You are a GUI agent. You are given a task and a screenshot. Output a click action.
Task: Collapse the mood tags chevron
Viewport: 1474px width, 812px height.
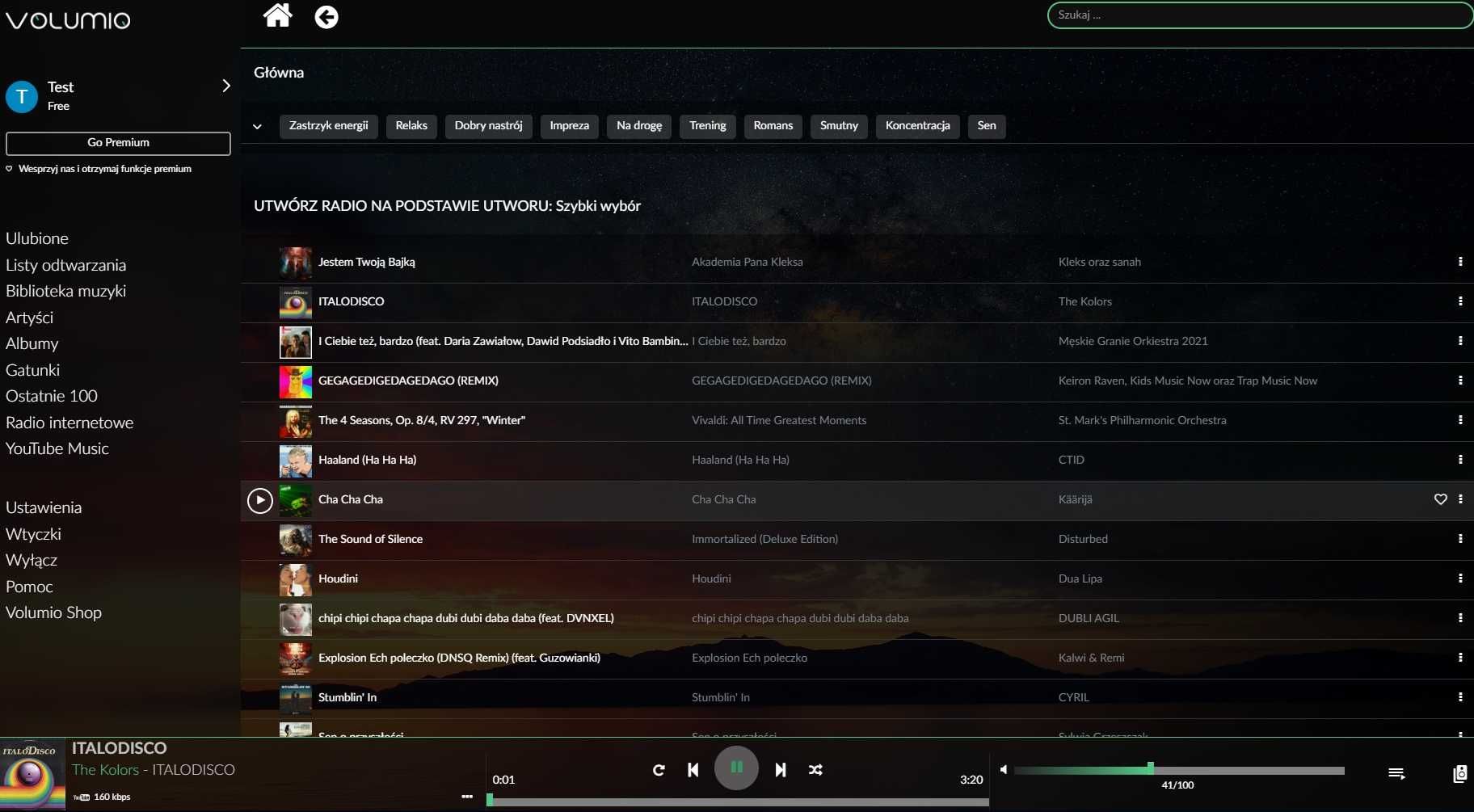click(257, 127)
